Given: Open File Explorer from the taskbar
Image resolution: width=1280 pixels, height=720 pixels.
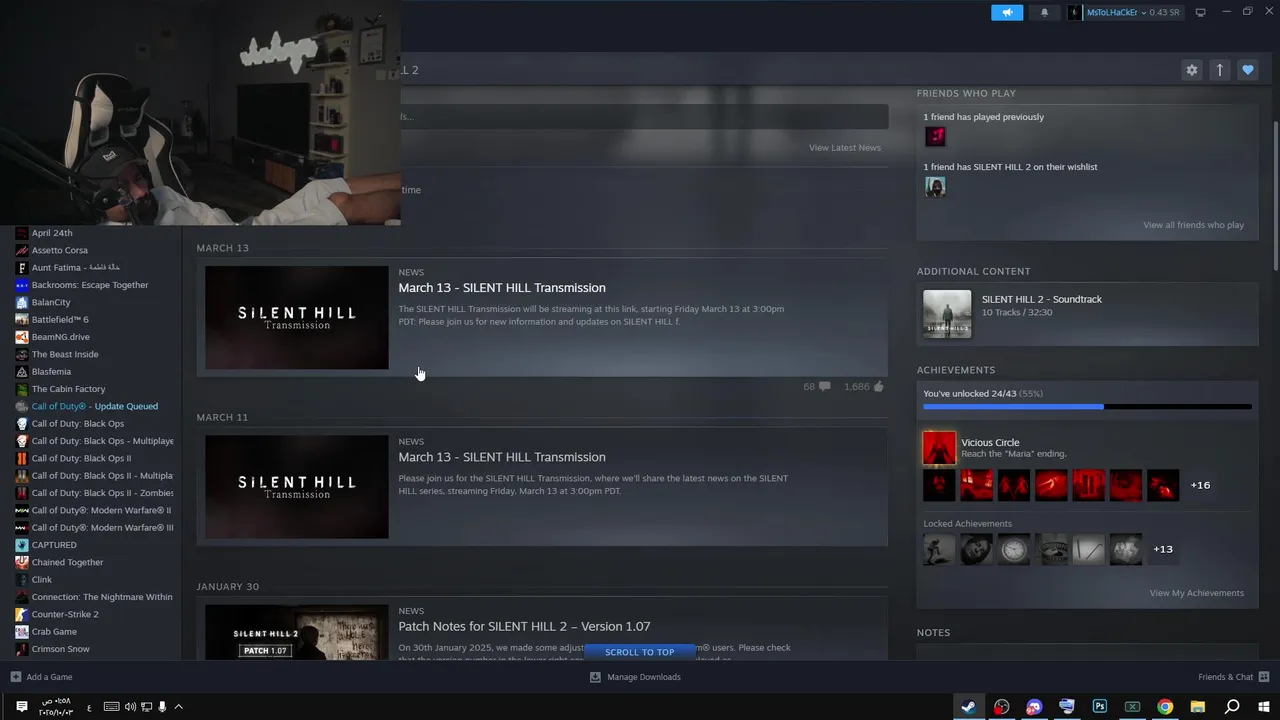Looking at the screenshot, I should point(1198,706).
